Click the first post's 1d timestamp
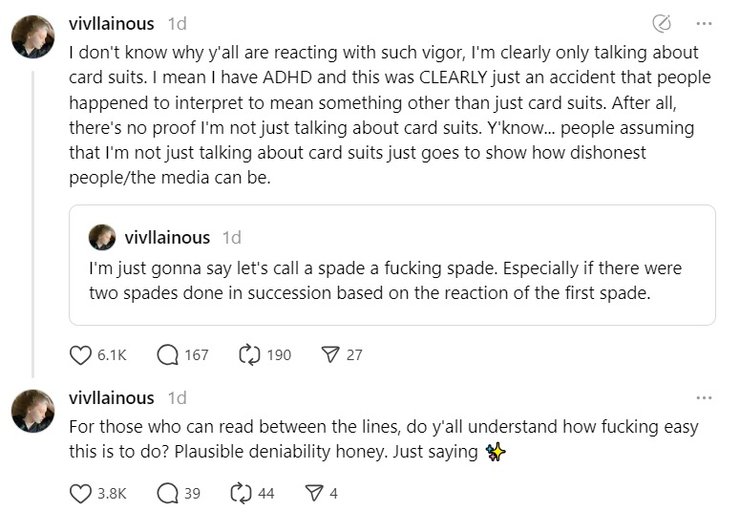 click(176, 23)
